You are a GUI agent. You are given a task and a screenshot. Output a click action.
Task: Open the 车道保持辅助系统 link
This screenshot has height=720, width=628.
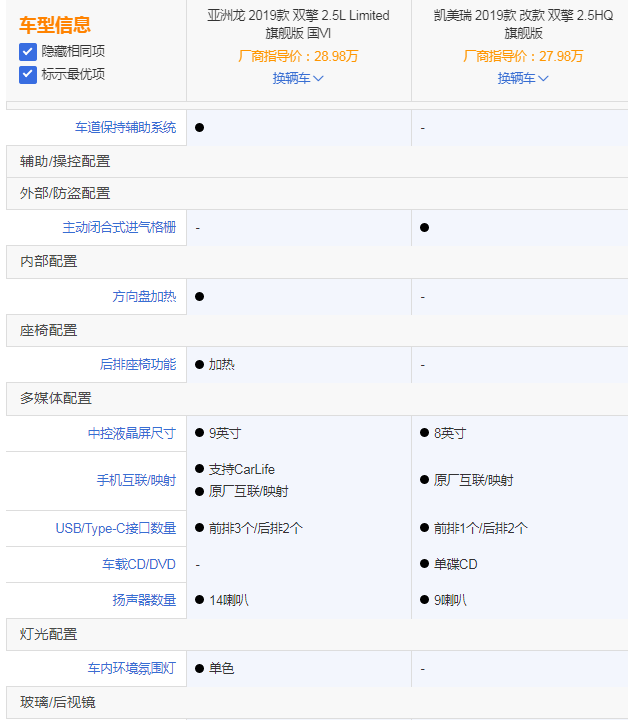[x=126, y=128]
